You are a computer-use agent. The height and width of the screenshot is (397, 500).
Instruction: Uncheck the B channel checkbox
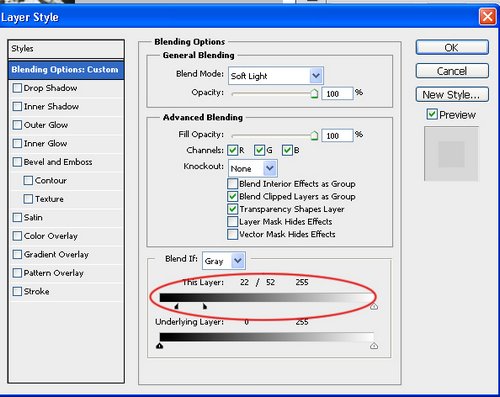click(x=287, y=150)
